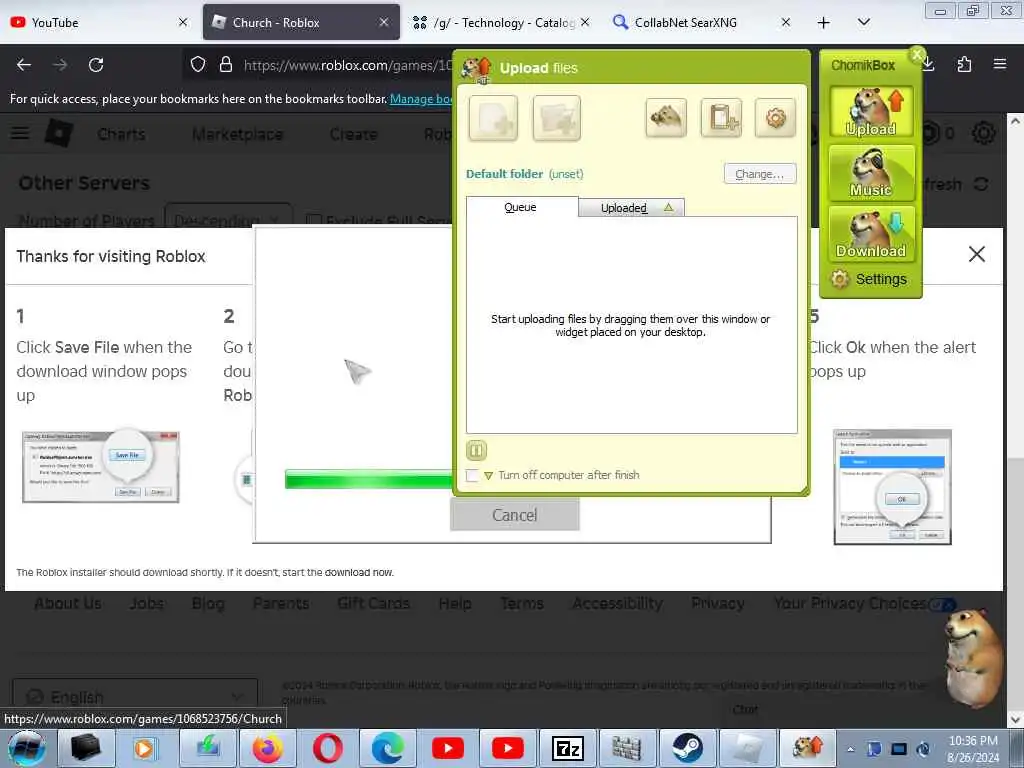The width and height of the screenshot is (1024, 768).
Task: Click the Manage bookmarks link
Action: 421,99
